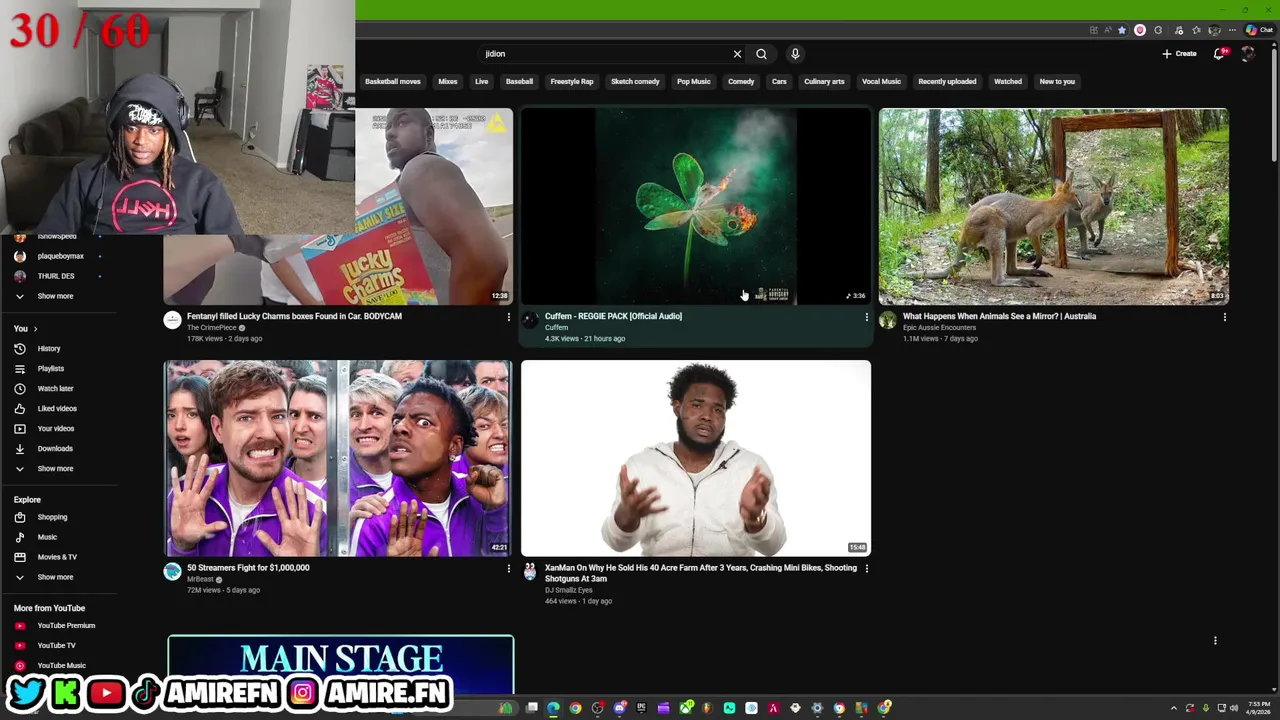Clear the jidion search text with X
The height and width of the screenshot is (720, 1280).
tap(737, 54)
